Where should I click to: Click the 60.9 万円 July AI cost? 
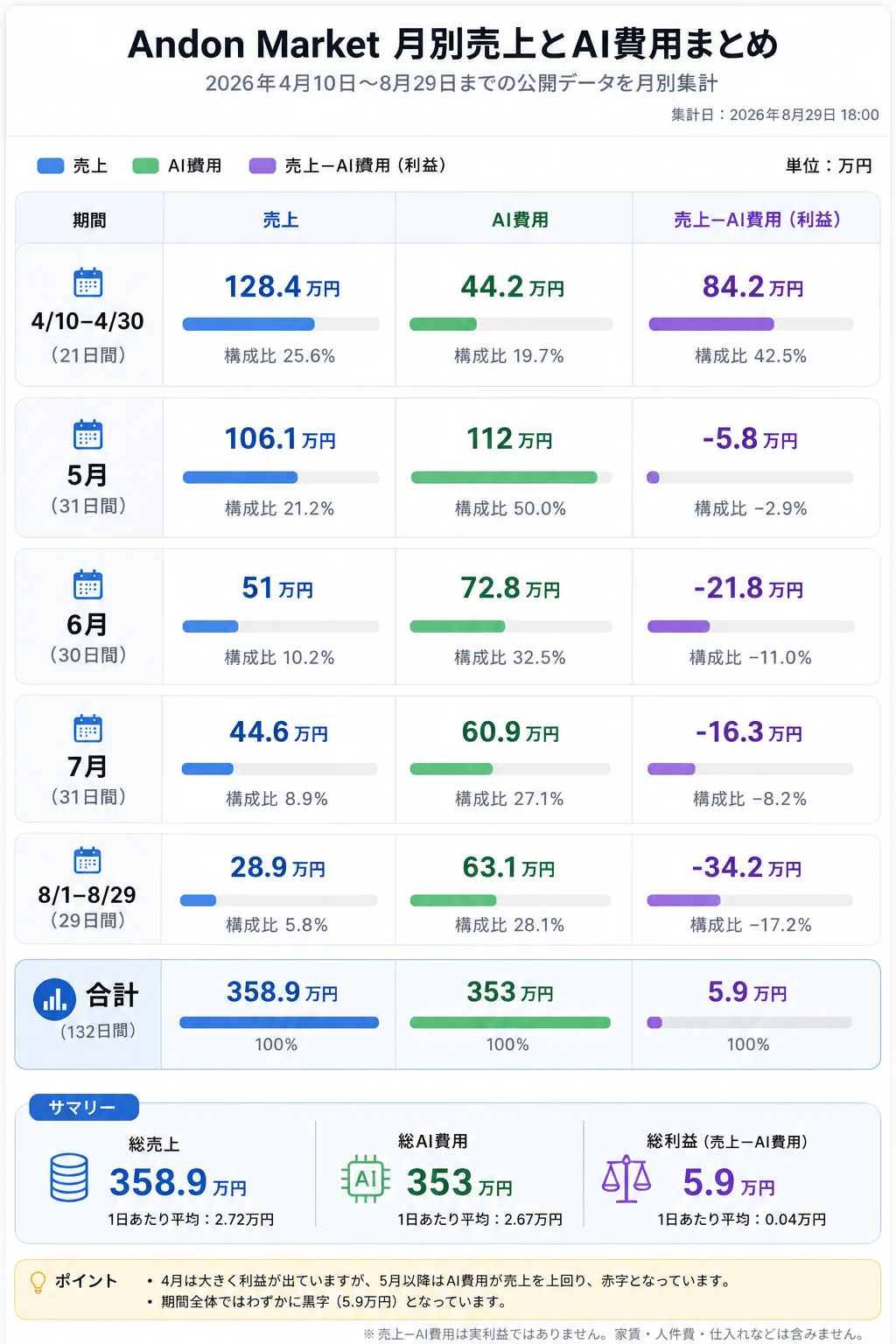click(x=510, y=731)
